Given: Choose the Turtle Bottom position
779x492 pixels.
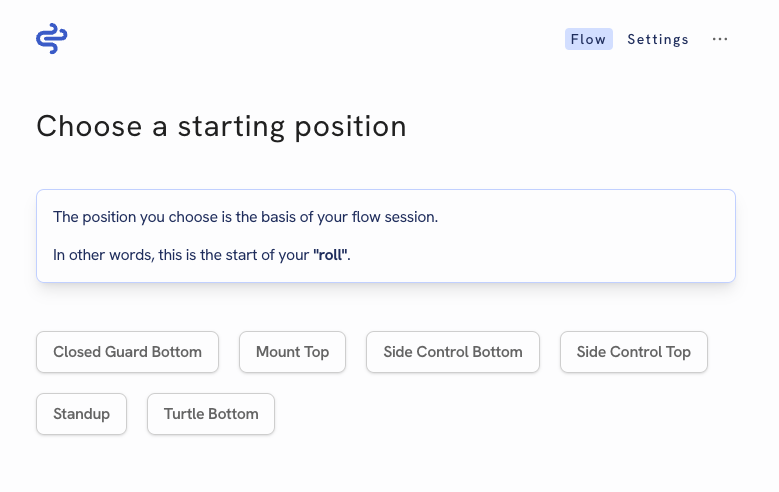Looking at the screenshot, I should (x=211, y=414).
